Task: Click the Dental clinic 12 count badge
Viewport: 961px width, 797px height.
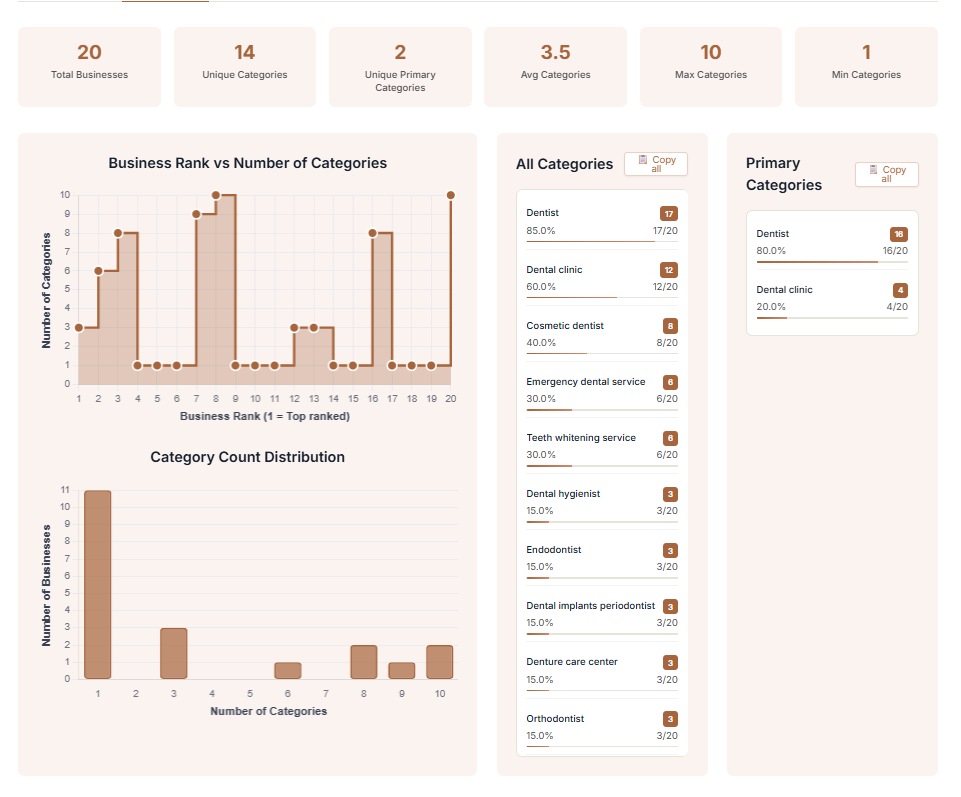Action: click(x=669, y=270)
